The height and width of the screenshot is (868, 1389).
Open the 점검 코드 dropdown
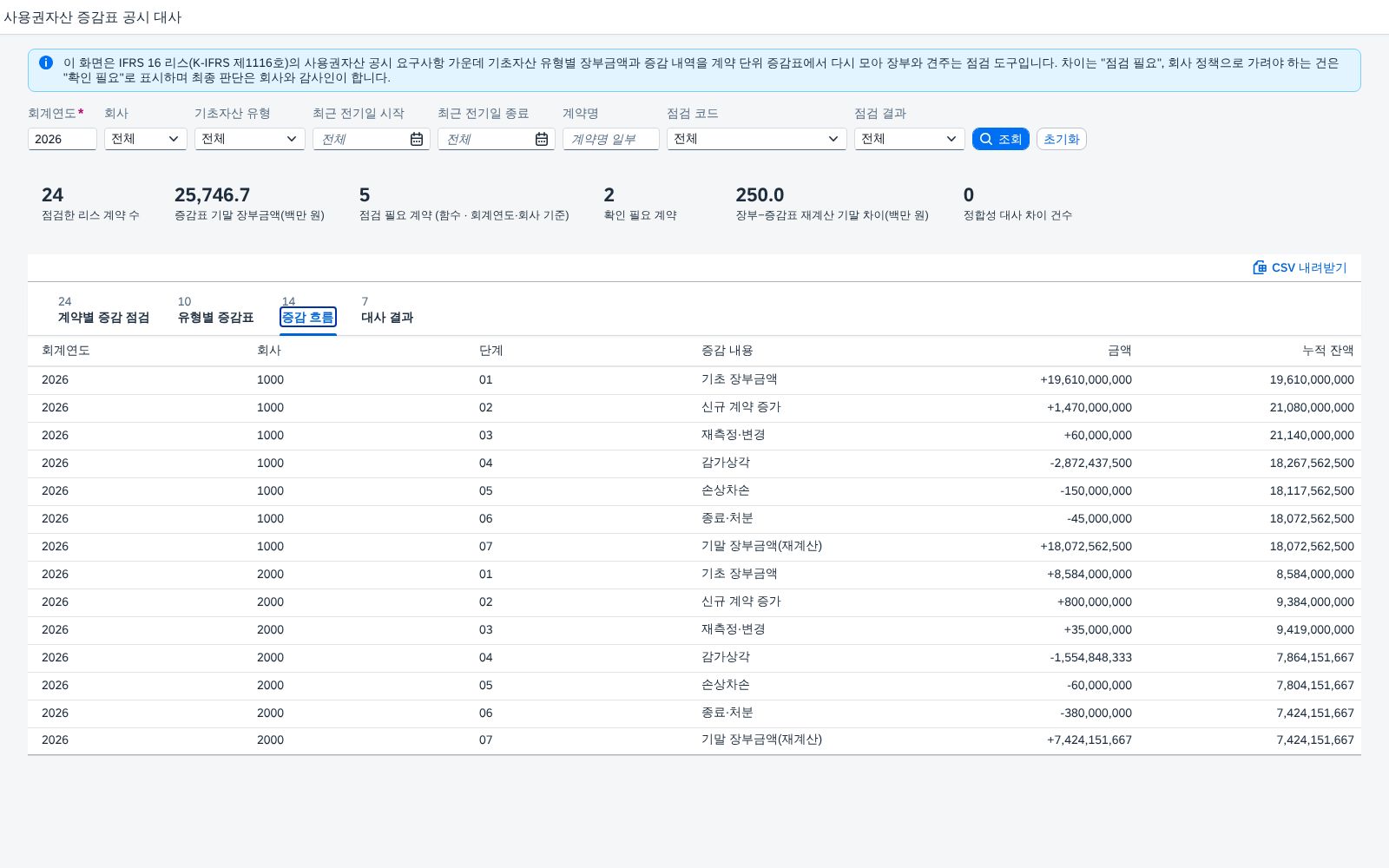pos(757,139)
